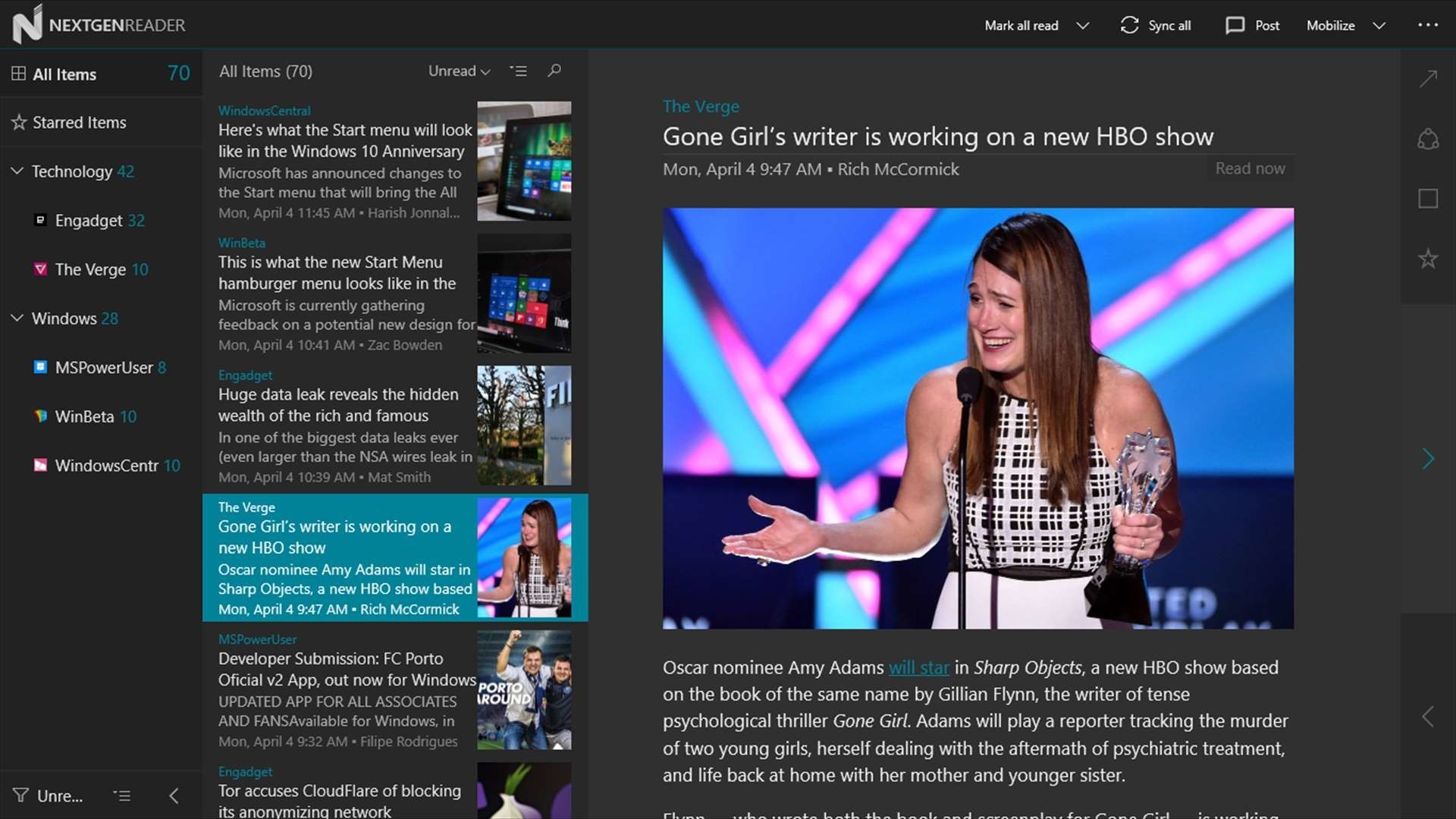Click the Read now button
Image resolution: width=1456 pixels, height=819 pixels.
coord(1250,168)
